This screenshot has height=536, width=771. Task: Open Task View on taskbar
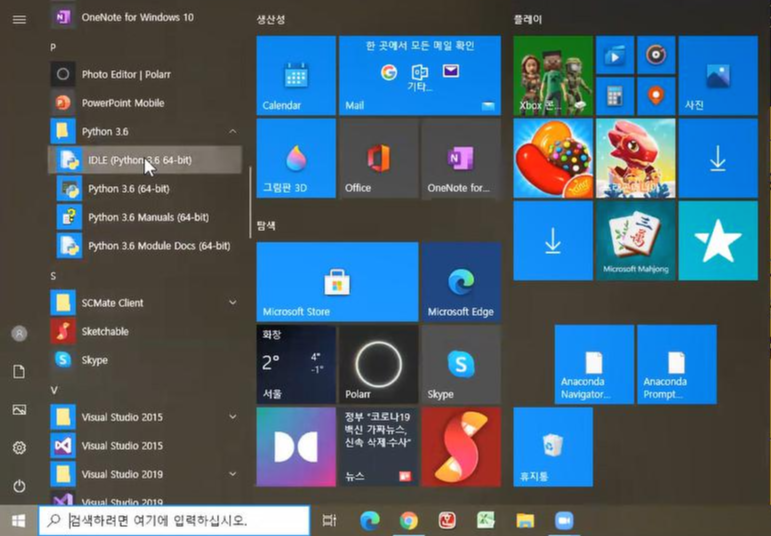click(329, 520)
